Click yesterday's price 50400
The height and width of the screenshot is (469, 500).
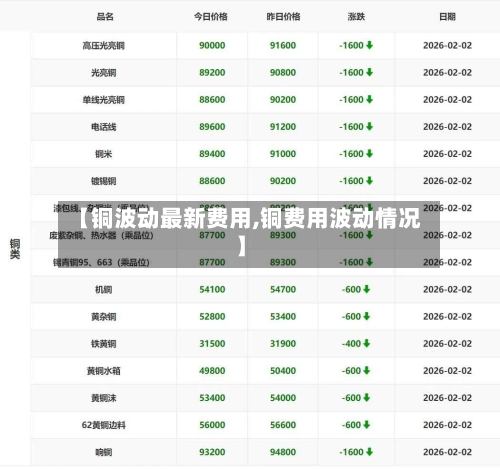(283, 371)
